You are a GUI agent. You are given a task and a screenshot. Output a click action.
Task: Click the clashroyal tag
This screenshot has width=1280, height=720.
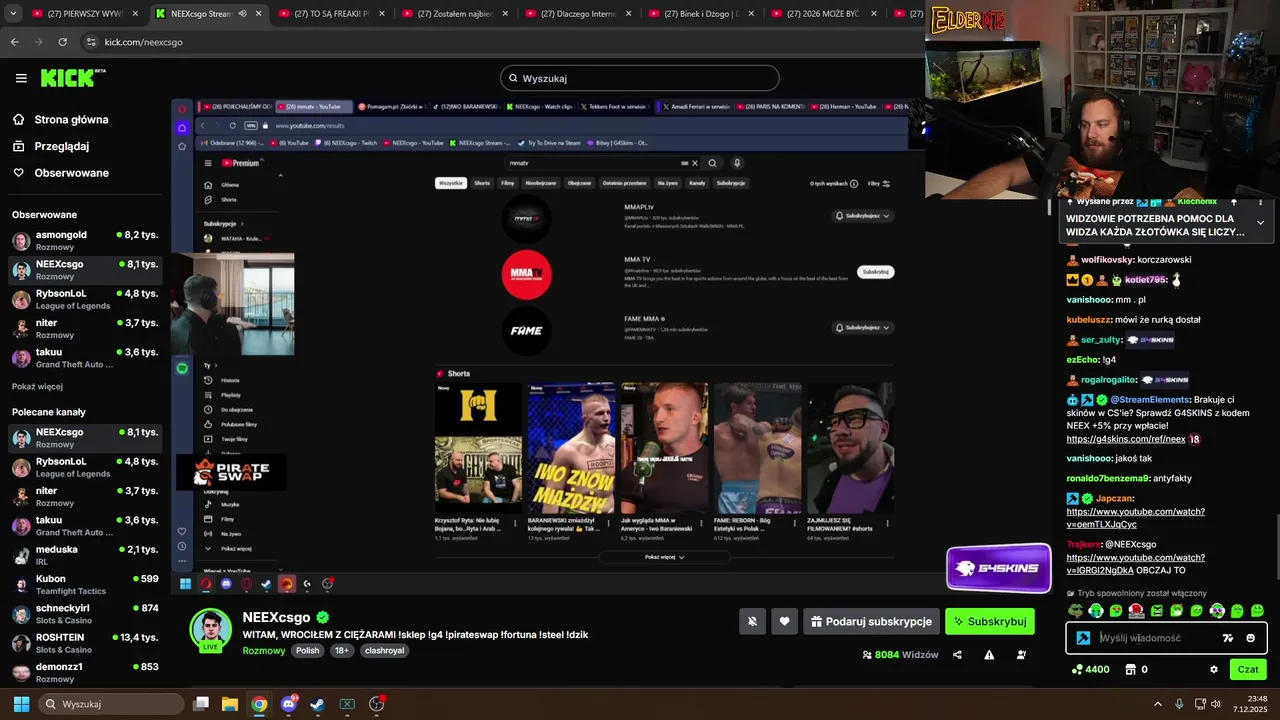(384, 650)
